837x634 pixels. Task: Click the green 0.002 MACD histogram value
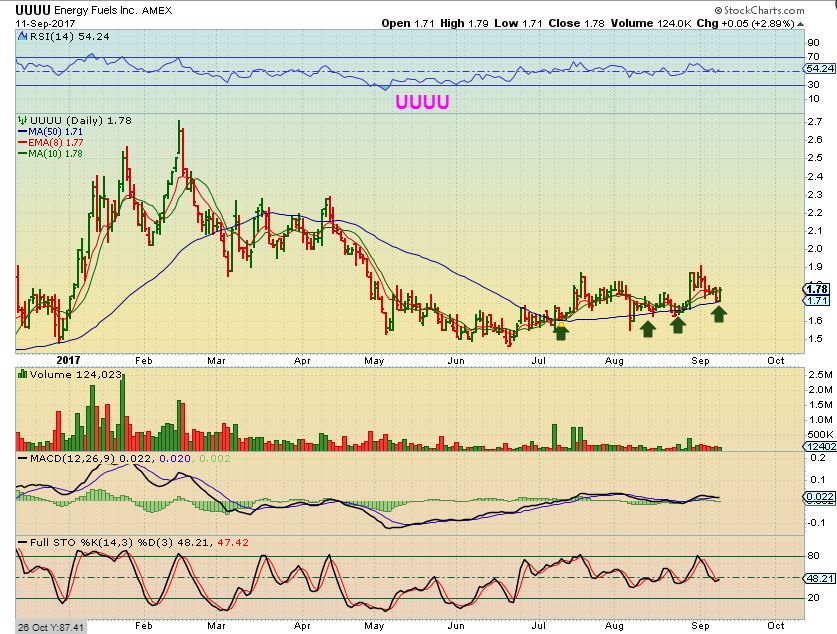[215, 458]
